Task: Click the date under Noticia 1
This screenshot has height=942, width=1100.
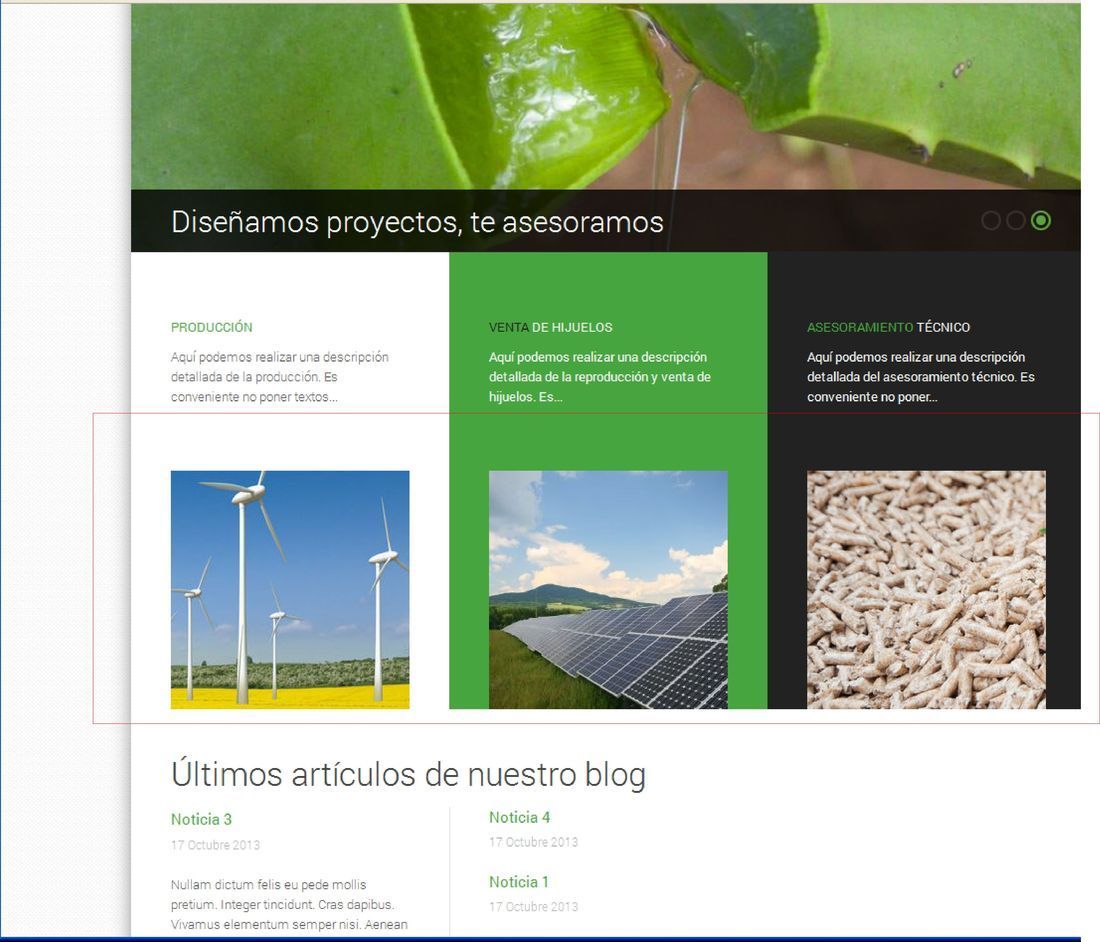Action: tap(533, 906)
